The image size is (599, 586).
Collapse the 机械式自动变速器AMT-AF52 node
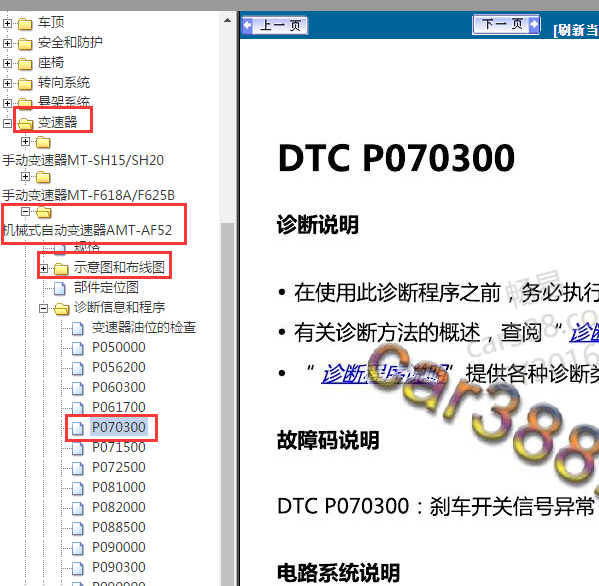coord(26,211)
